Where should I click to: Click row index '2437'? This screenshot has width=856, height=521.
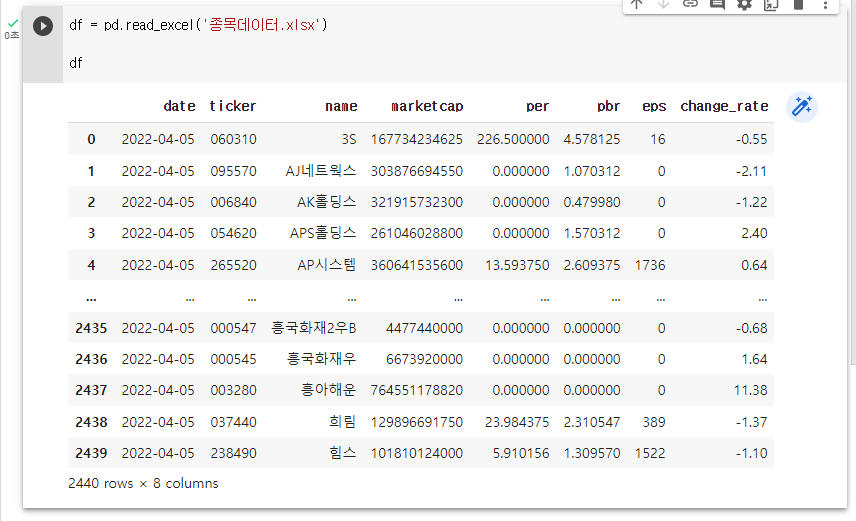(x=91, y=390)
